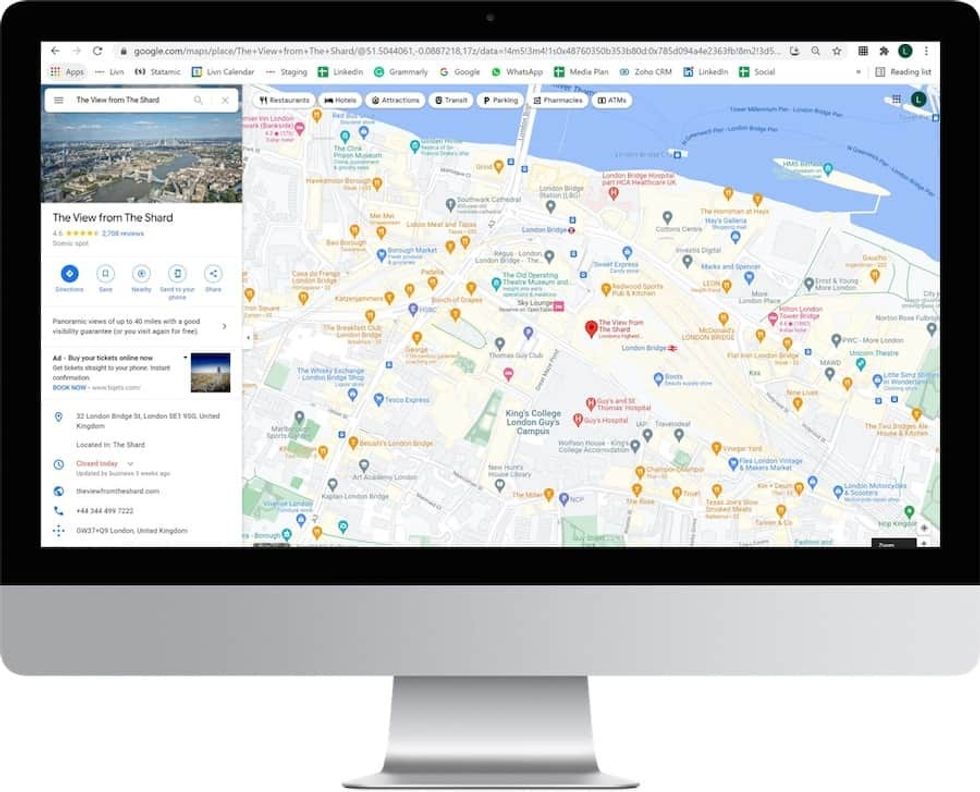Open the Nearby search icon

[141, 272]
